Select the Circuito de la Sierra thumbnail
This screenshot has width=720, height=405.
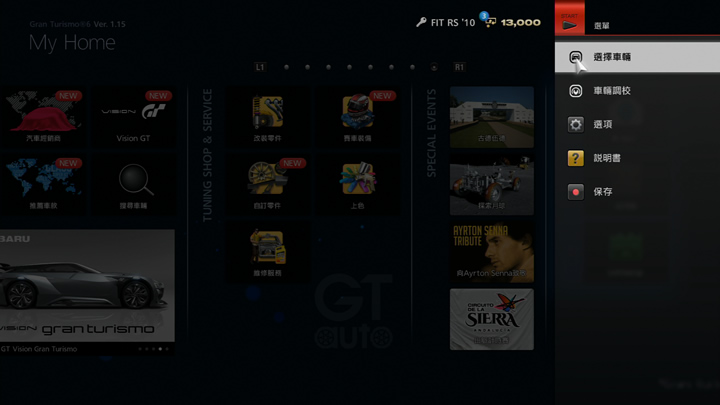pos(491,319)
